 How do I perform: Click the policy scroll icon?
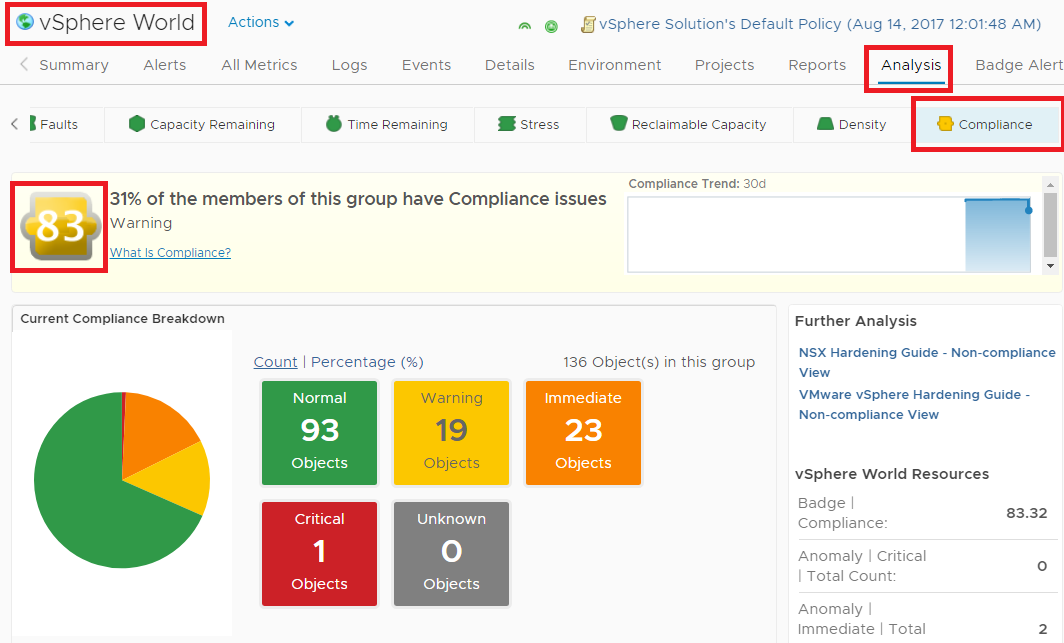pos(588,25)
